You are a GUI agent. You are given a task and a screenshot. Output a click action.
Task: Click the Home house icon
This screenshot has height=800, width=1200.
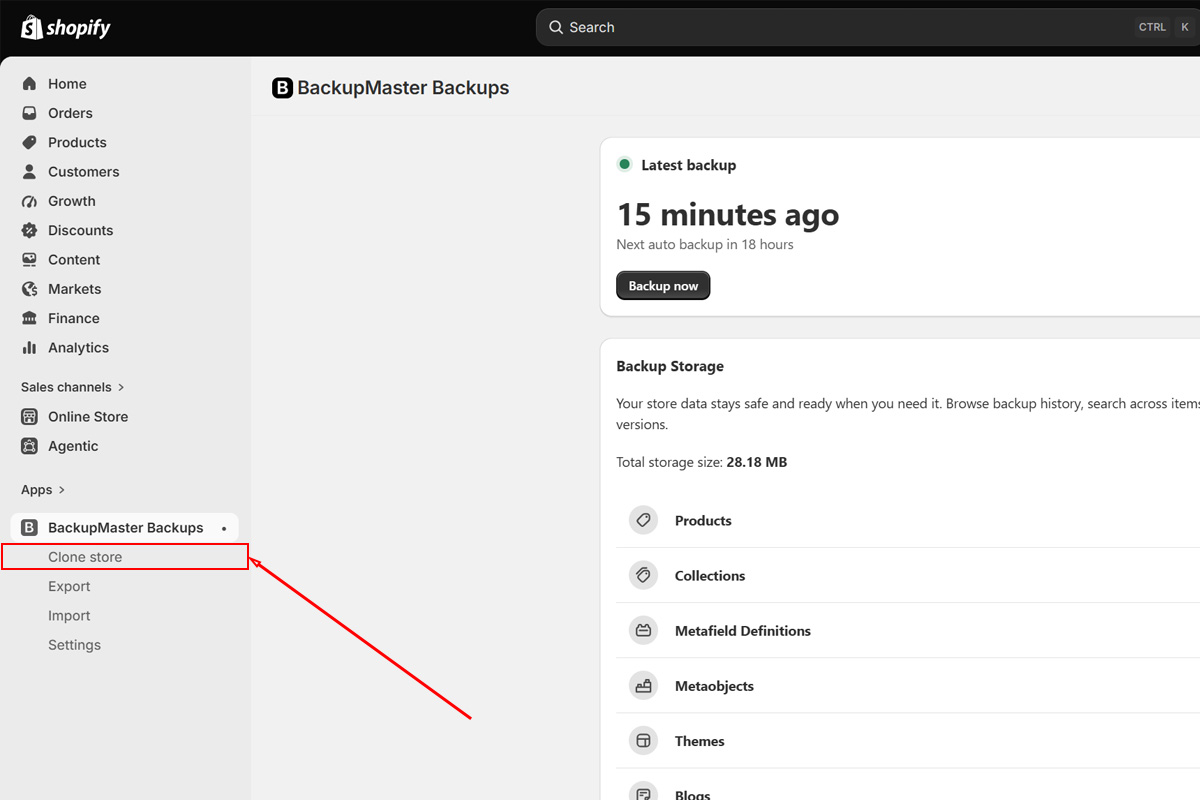(x=29, y=84)
